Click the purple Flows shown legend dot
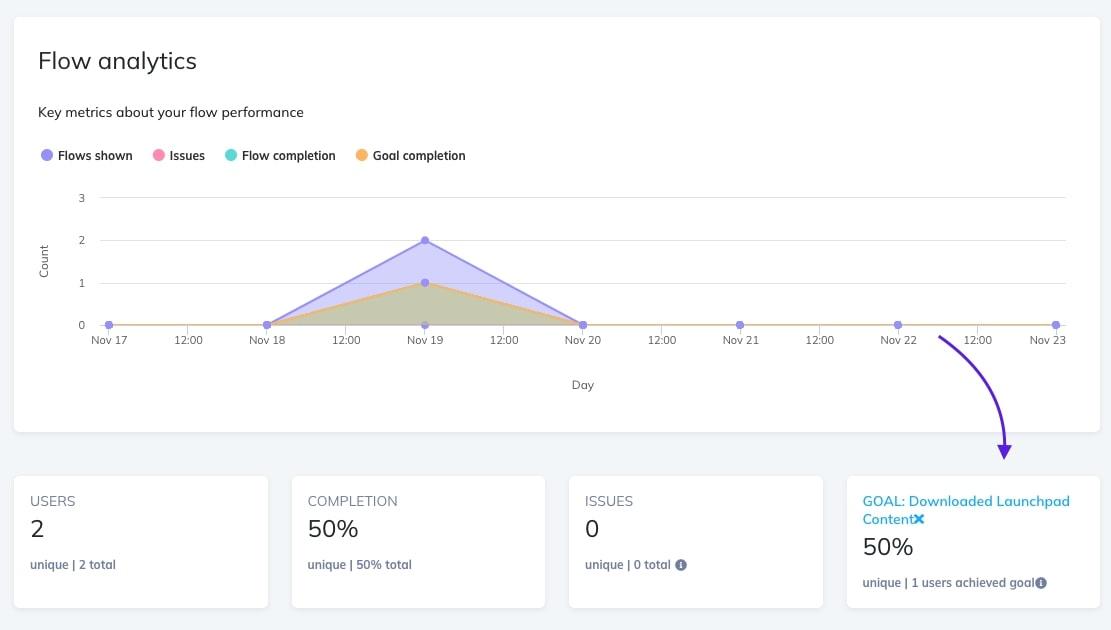The image size is (1111, 630). pyautogui.click(x=47, y=155)
